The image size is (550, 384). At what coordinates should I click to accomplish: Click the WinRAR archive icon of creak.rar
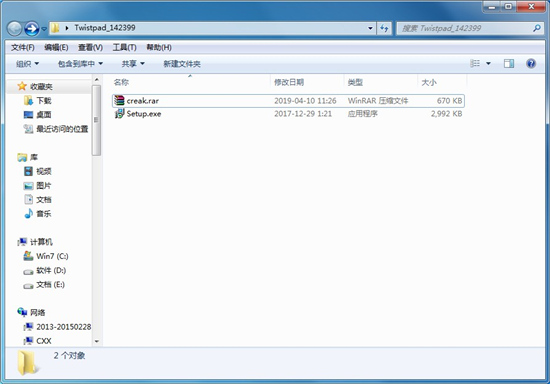point(119,101)
